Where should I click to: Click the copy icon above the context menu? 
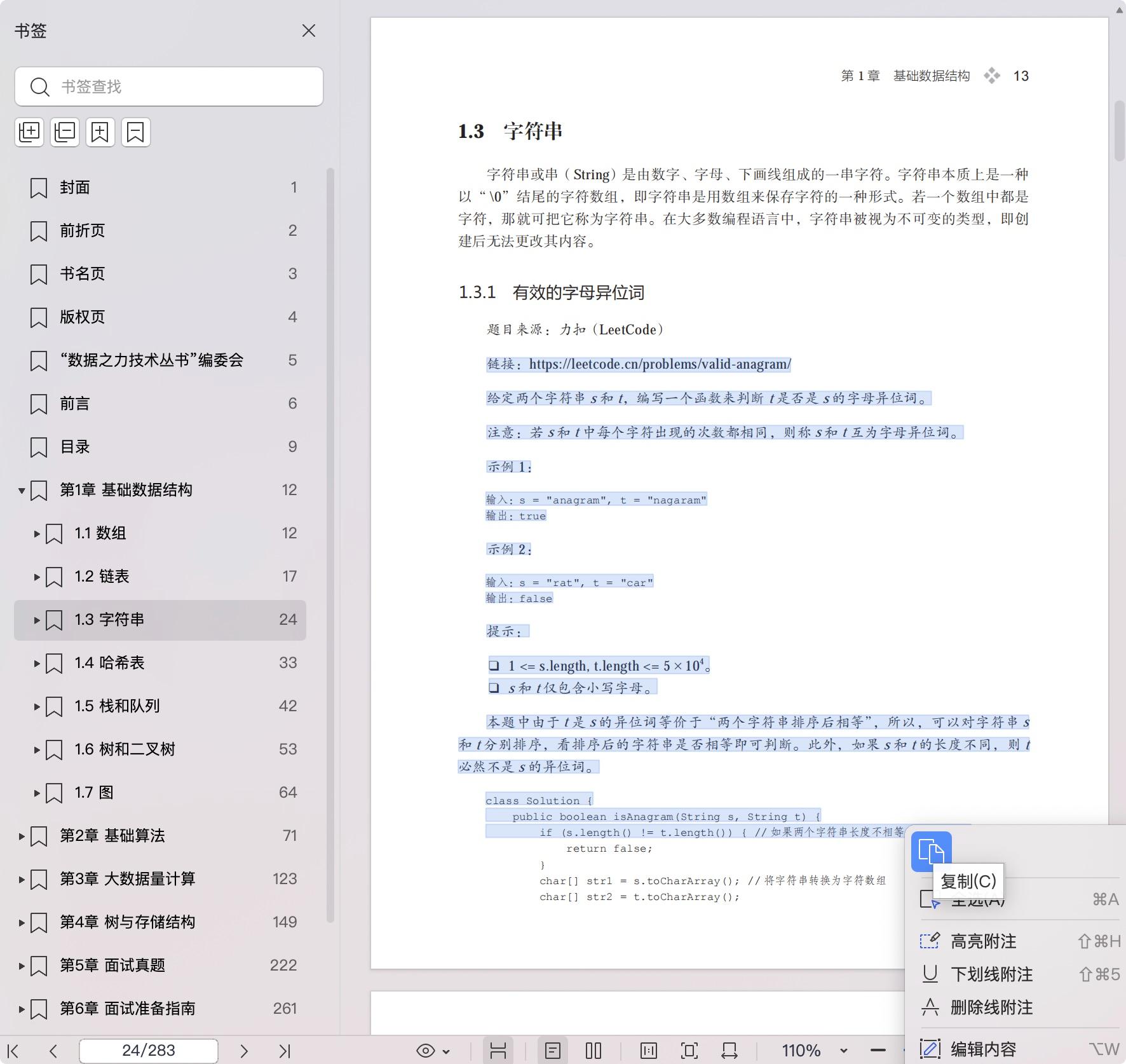(932, 850)
